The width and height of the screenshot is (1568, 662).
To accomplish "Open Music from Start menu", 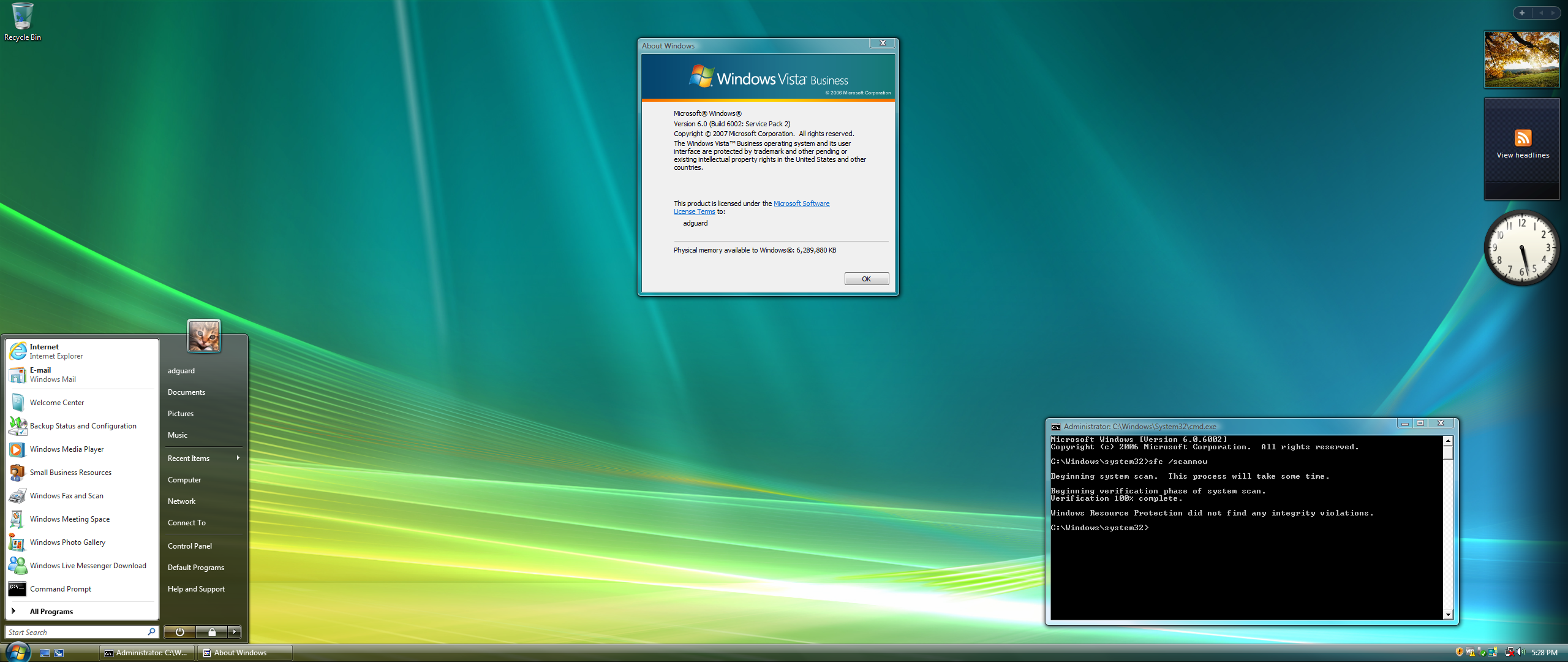I will click(x=203, y=435).
